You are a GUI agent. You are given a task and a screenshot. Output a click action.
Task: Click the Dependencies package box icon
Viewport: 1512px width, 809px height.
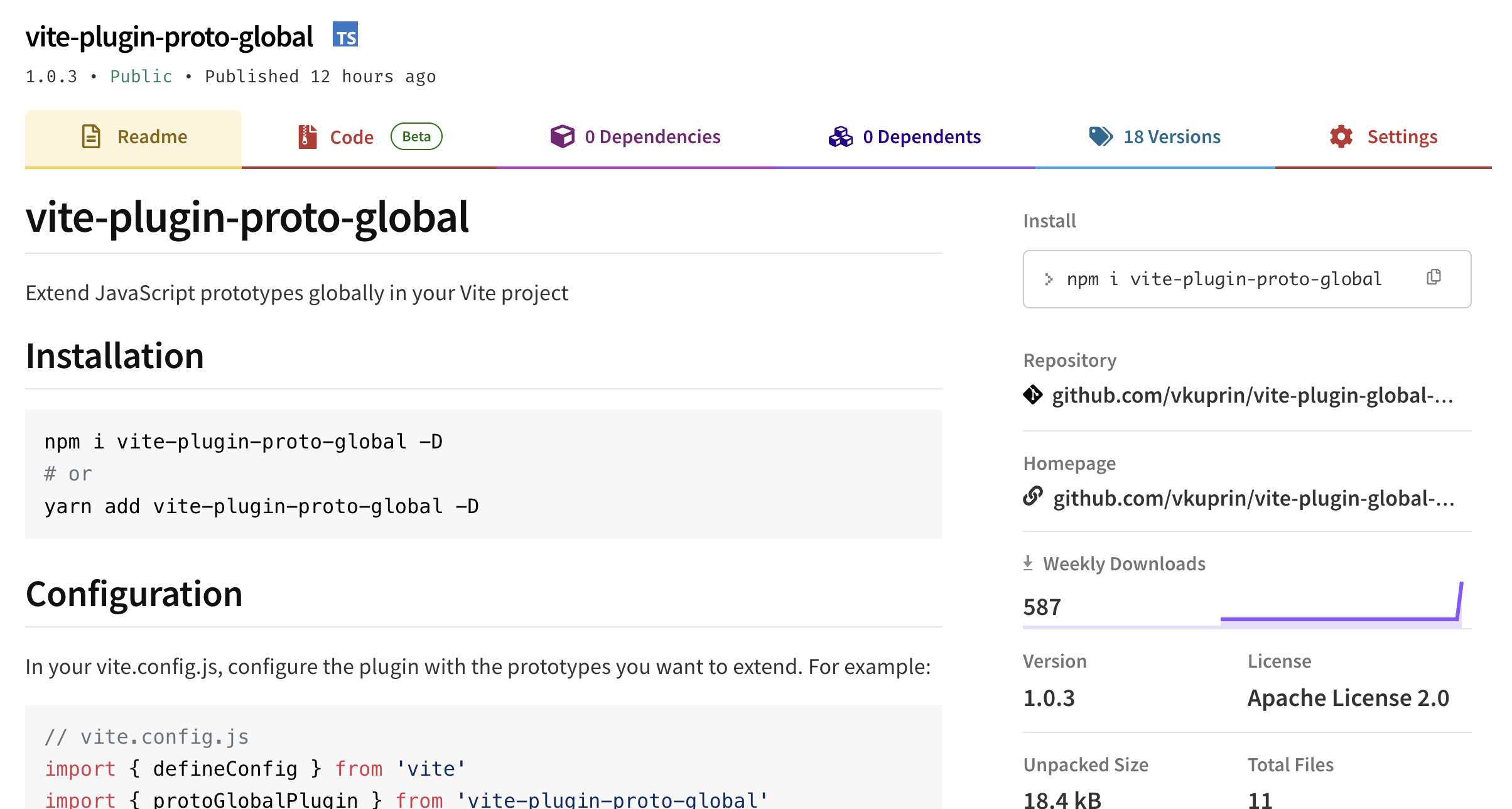[x=562, y=136]
